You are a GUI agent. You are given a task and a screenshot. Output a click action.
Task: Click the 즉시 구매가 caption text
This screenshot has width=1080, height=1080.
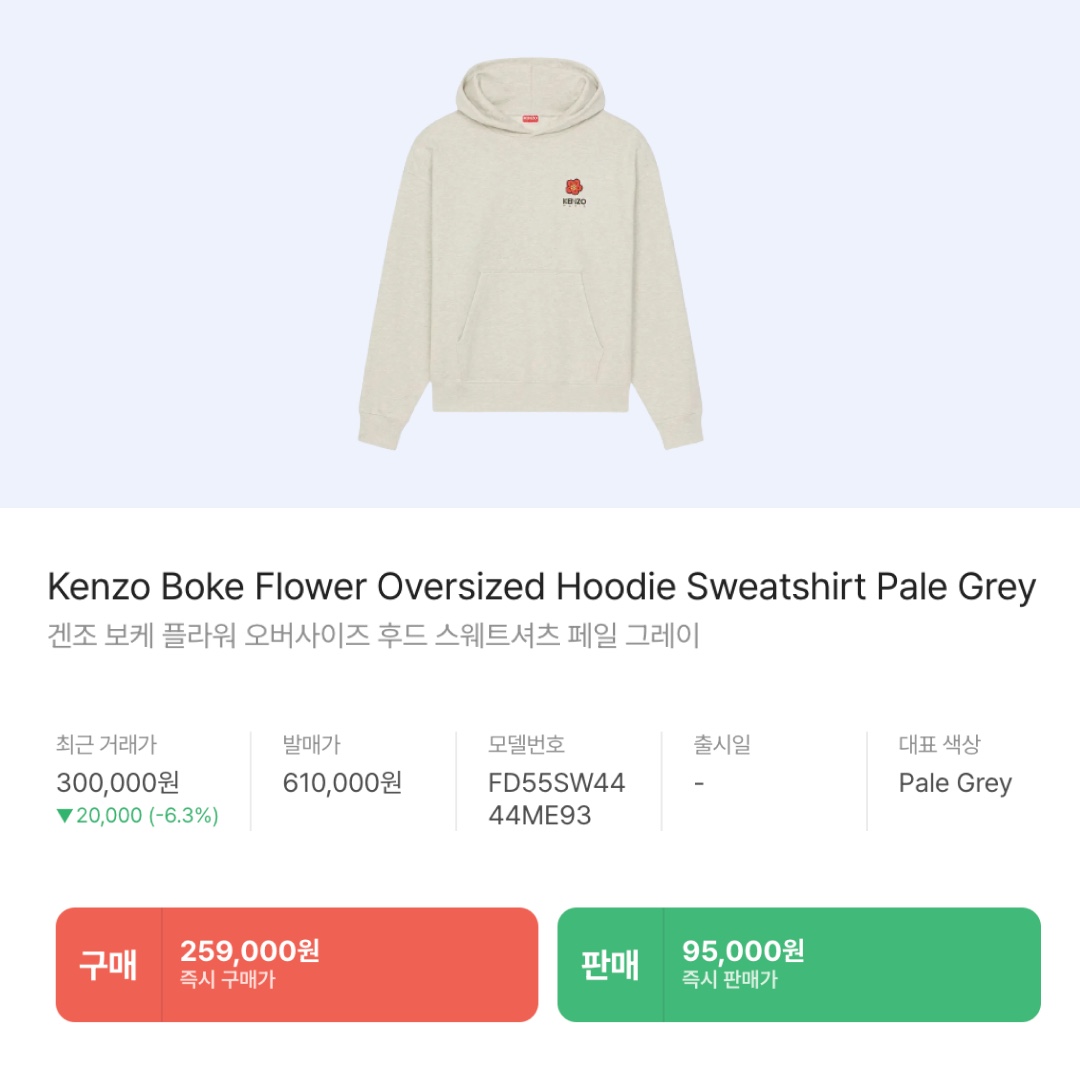click(227, 980)
